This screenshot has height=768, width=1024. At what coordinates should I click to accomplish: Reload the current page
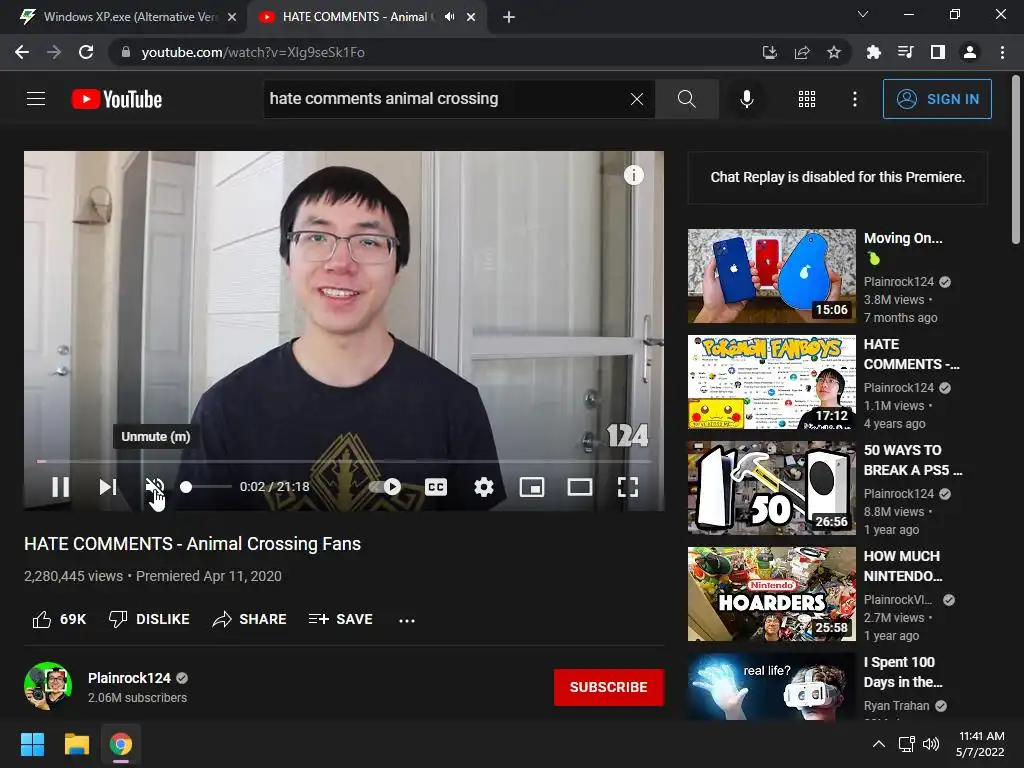point(86,52)
